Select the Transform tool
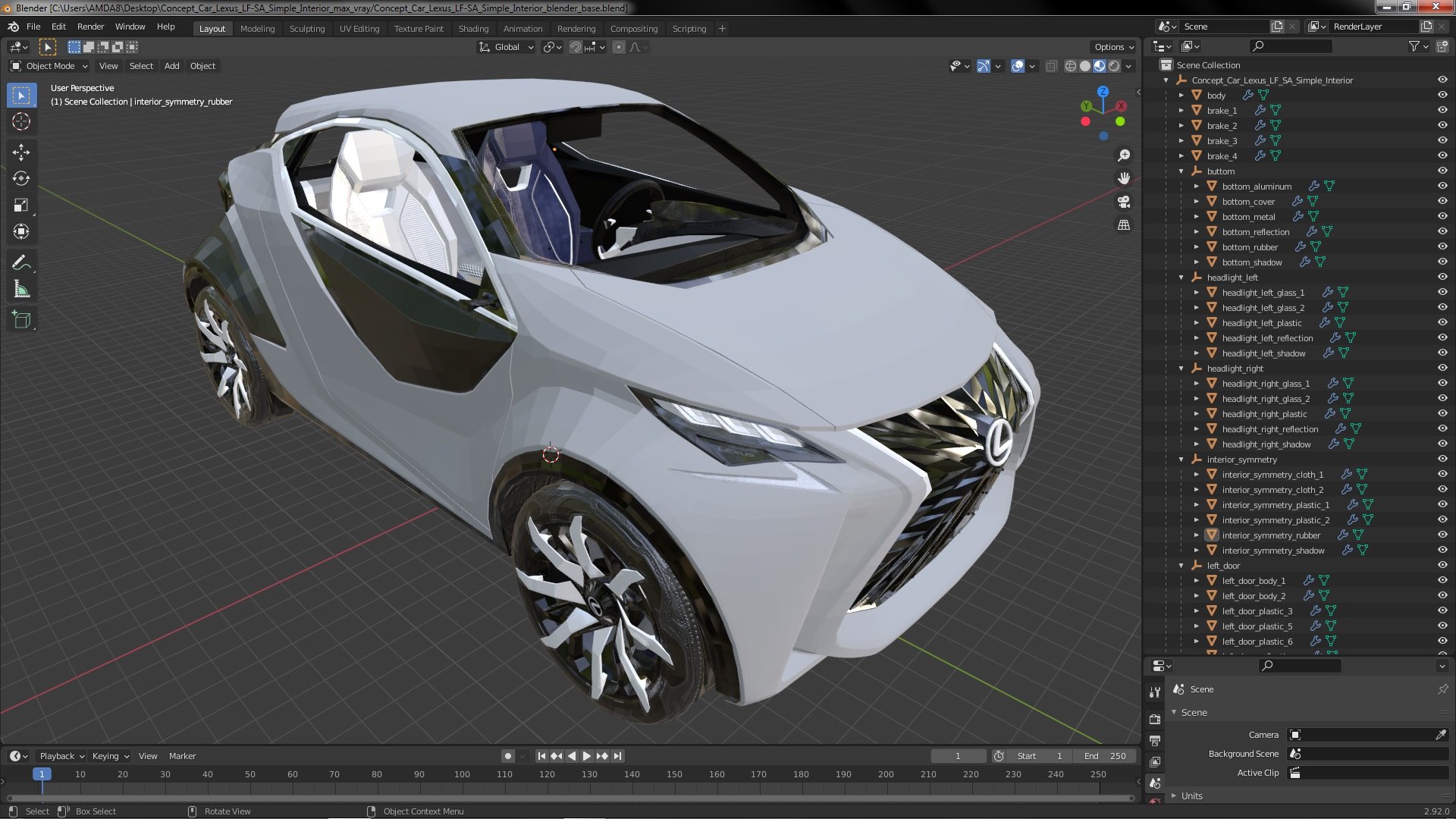This screenshot has width=1456, height=819. tap(21, 232)
